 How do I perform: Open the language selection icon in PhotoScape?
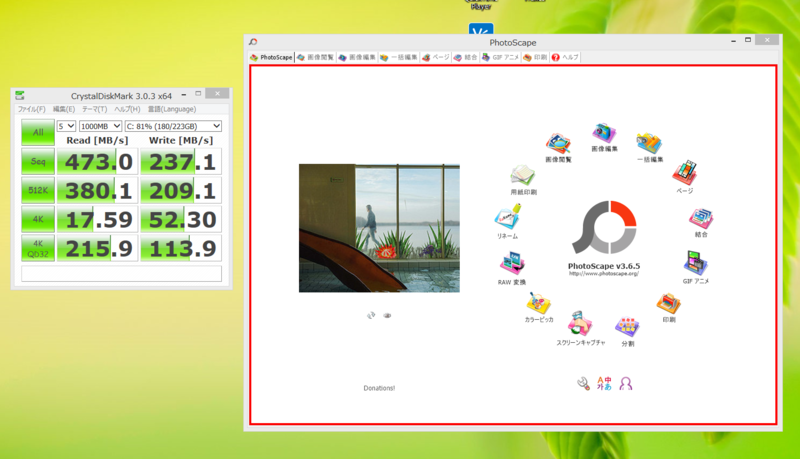point(604,384)
